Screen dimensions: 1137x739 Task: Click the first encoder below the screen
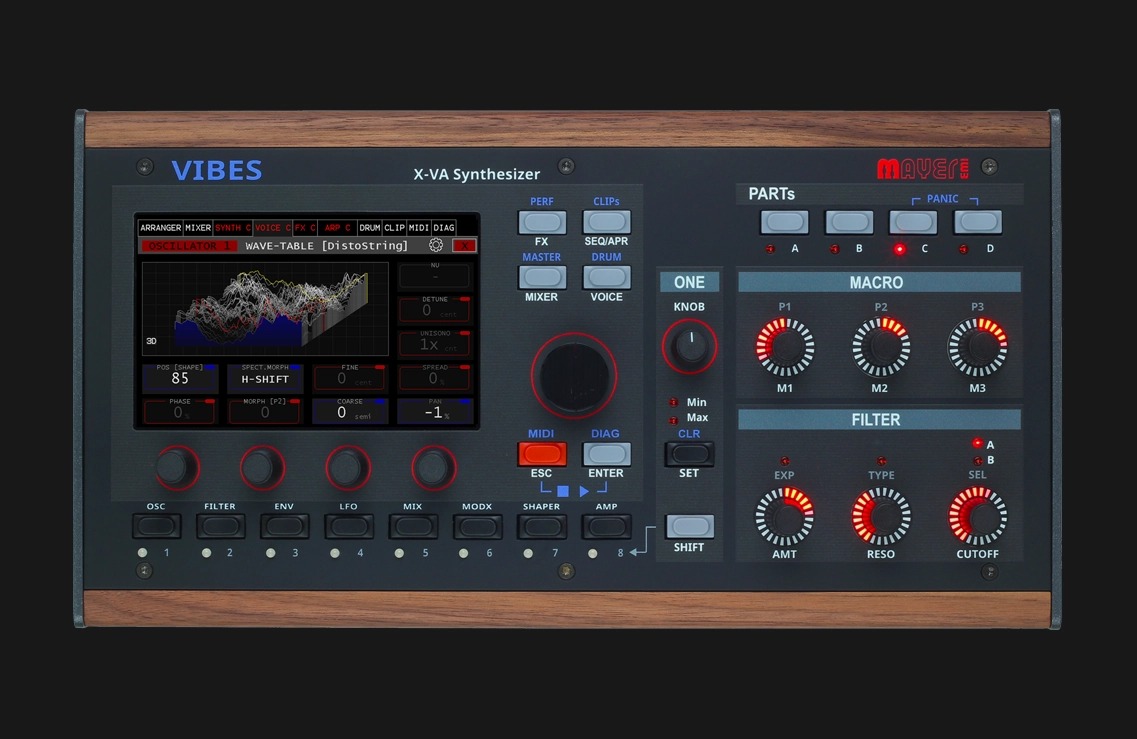pyautogui.click(x=176, y=468)
